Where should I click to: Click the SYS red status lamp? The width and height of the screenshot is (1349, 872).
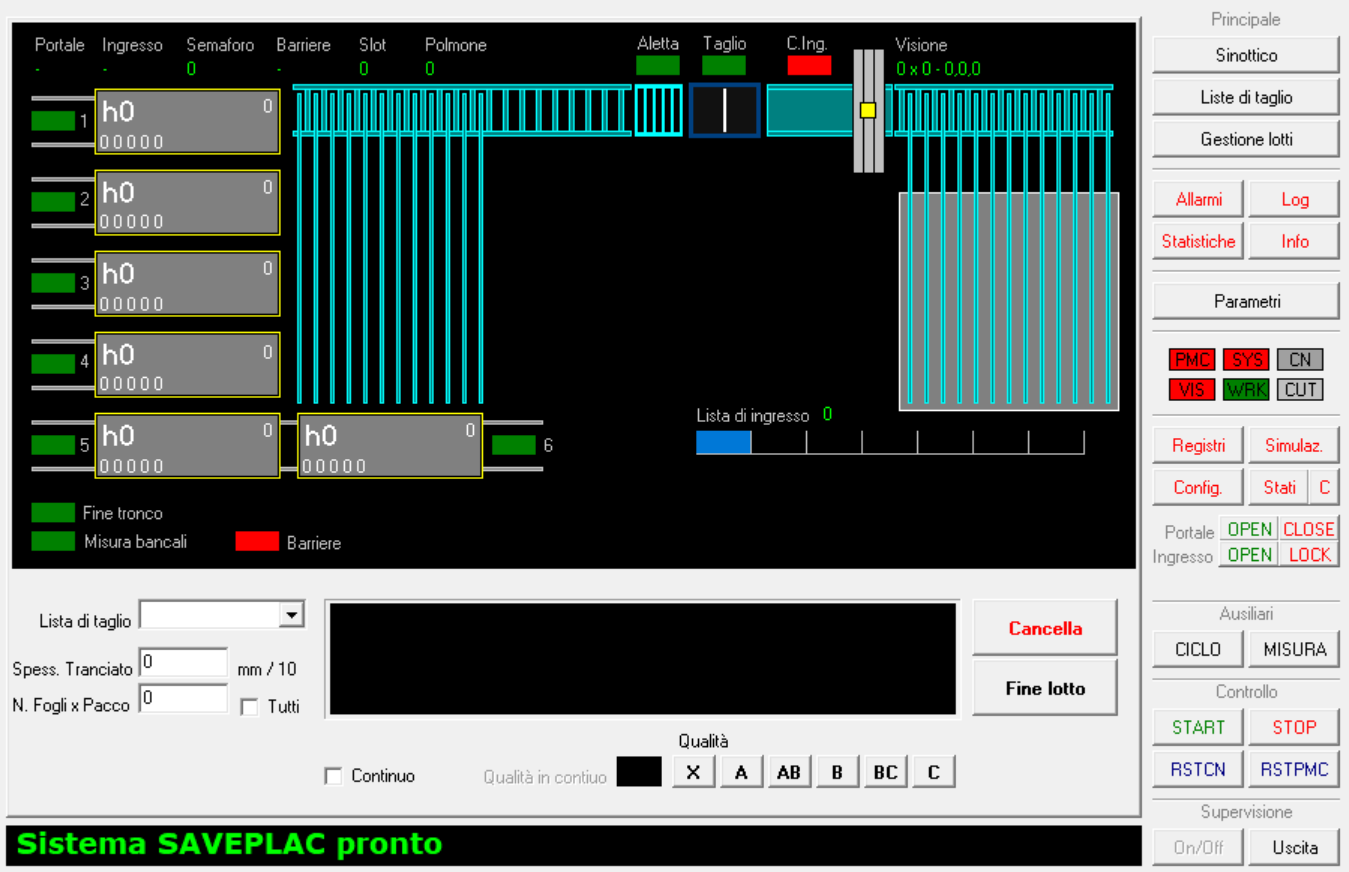[1246, 360]
